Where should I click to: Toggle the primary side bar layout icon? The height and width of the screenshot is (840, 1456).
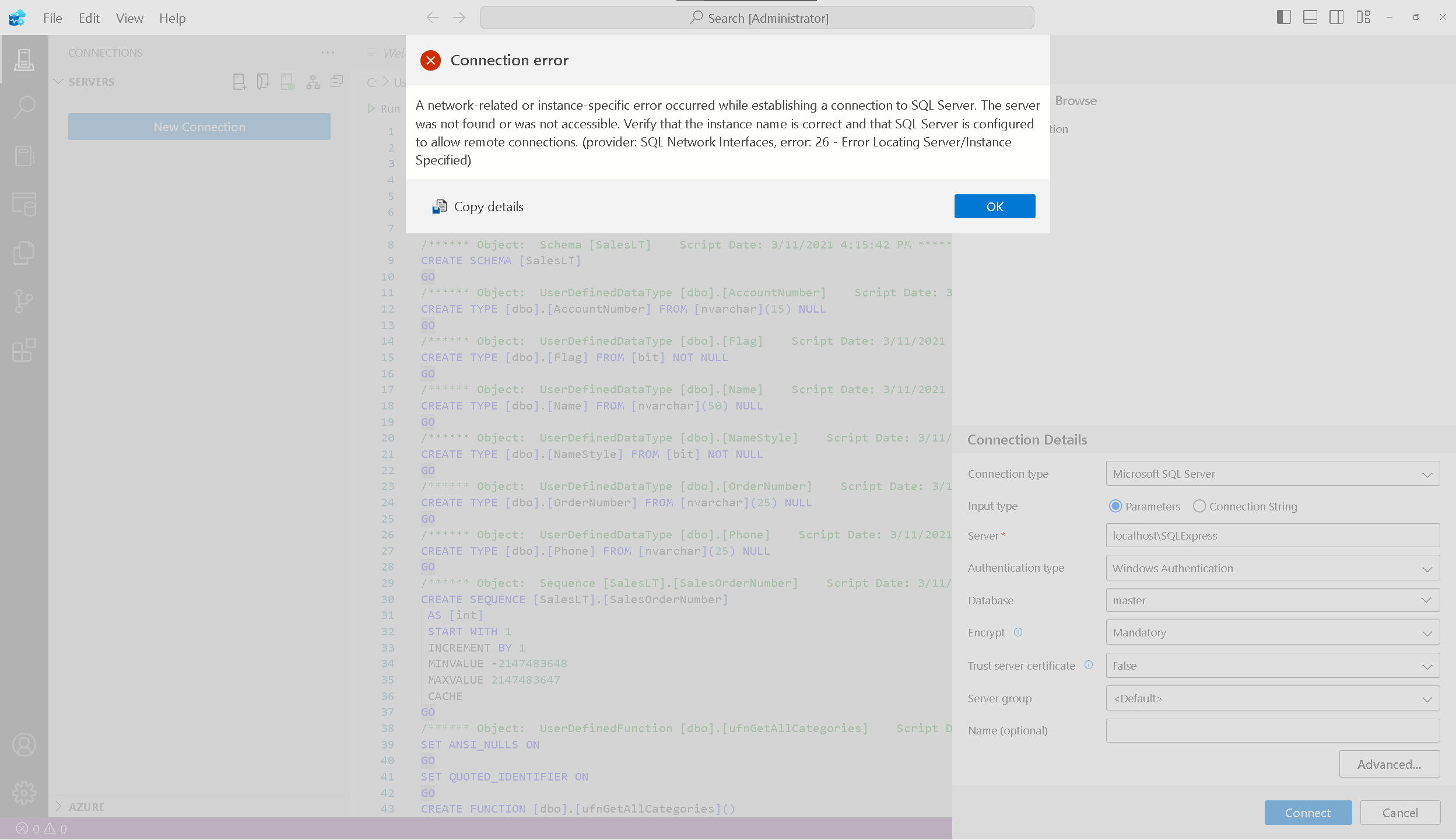(x=1283, y=17)
